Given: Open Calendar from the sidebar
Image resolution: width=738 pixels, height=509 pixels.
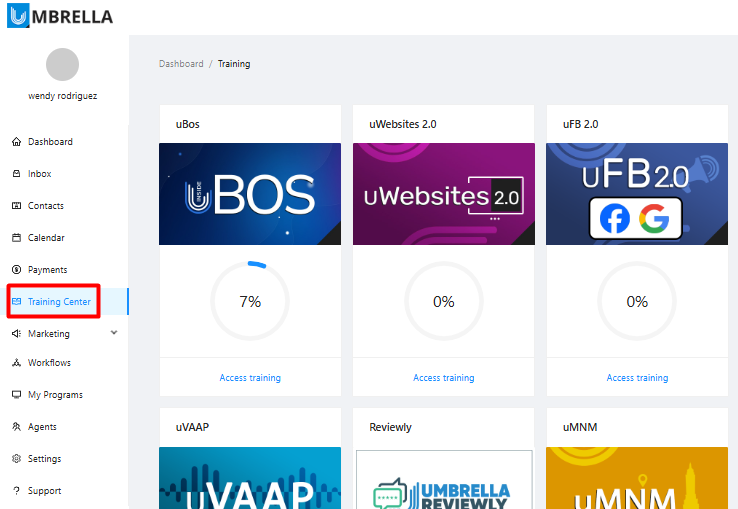Looking at the screenshot, I should click(46, 238).
